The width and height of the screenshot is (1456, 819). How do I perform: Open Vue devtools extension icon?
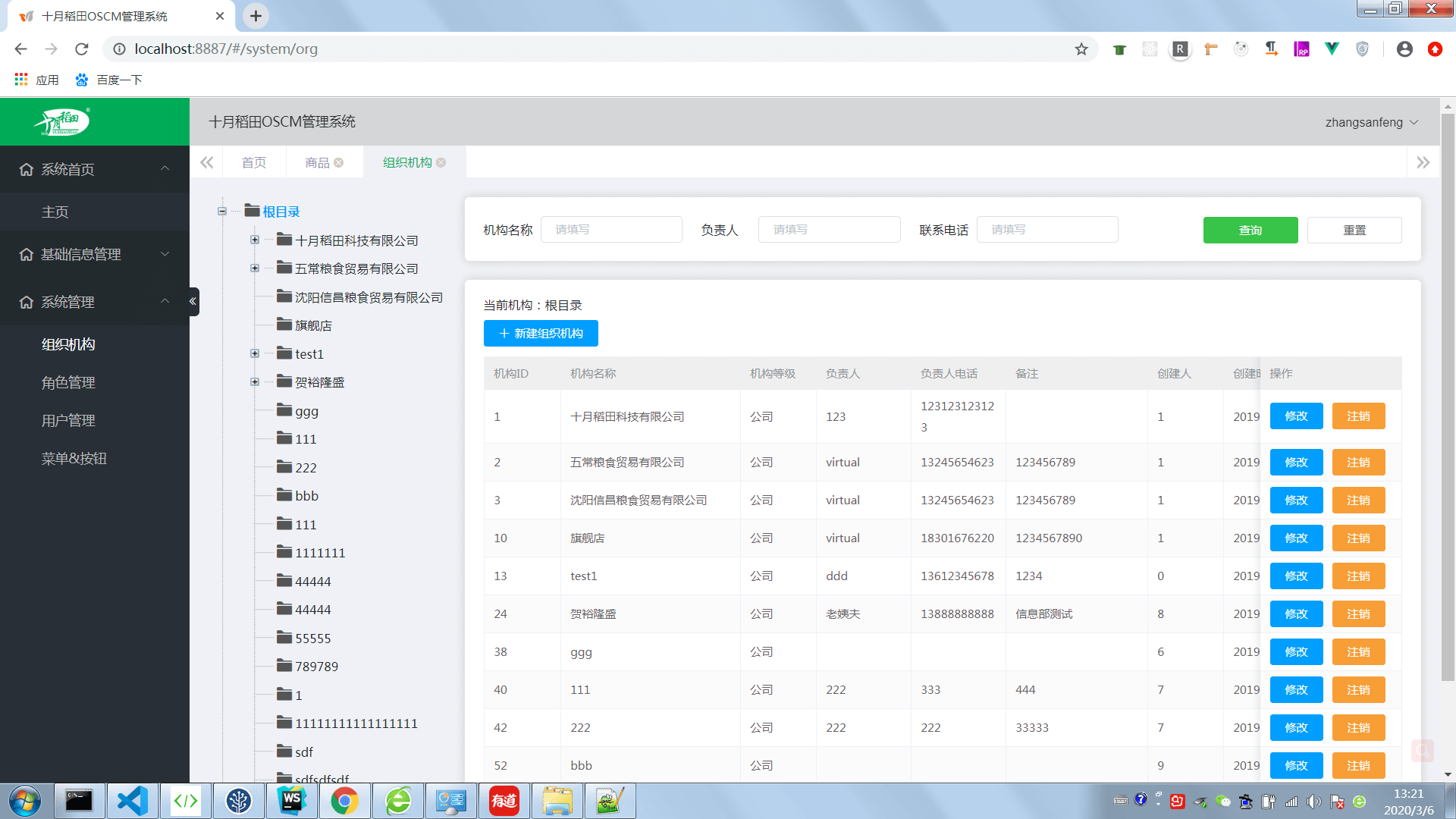(x=1332, y=49)
